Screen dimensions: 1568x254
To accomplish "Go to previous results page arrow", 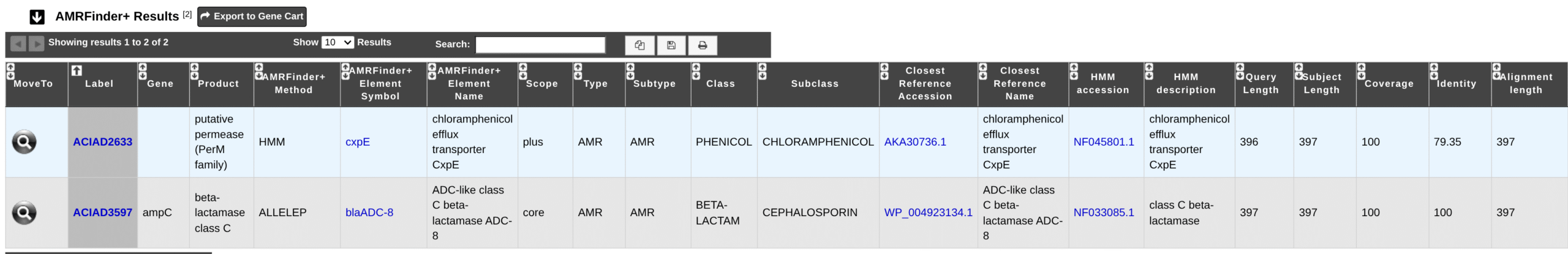I will coord(18,43).
